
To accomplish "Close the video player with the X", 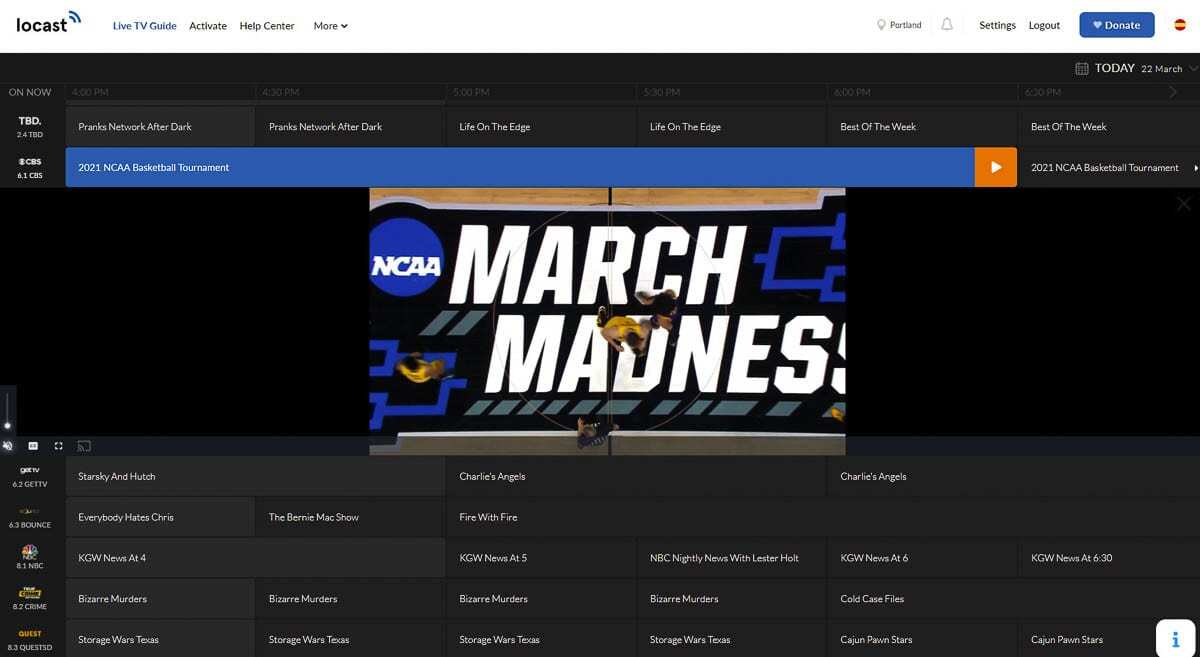I will (1183, 204).
